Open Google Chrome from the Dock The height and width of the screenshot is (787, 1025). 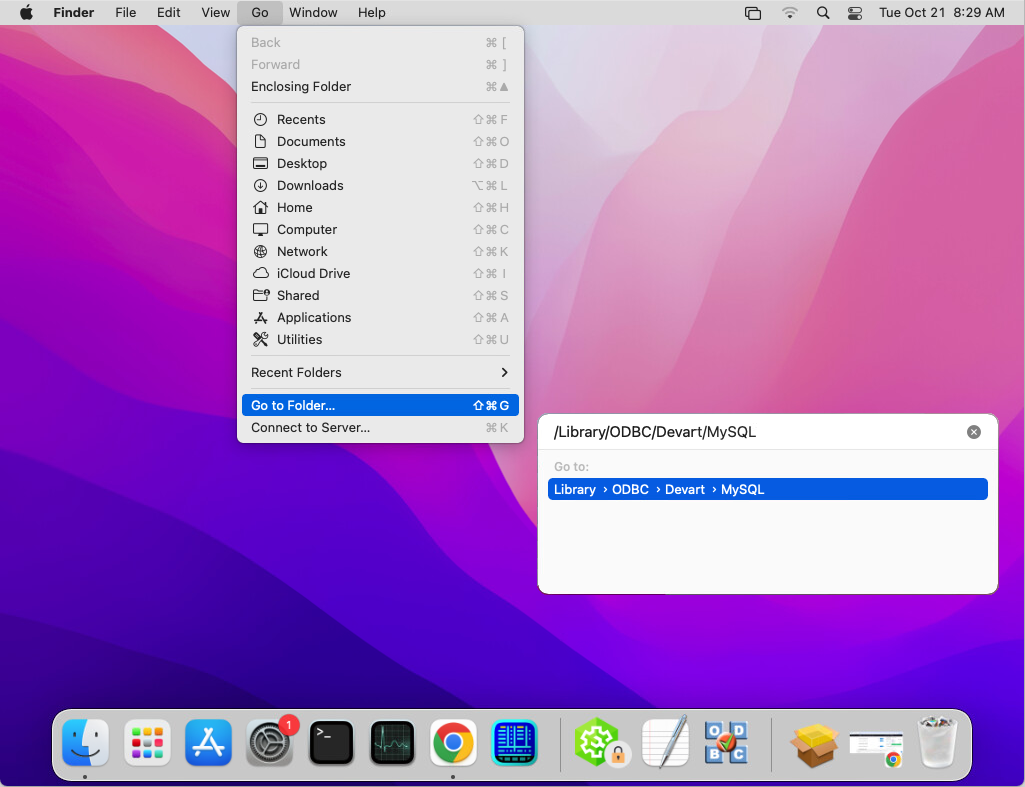click(x=453, y=743)
